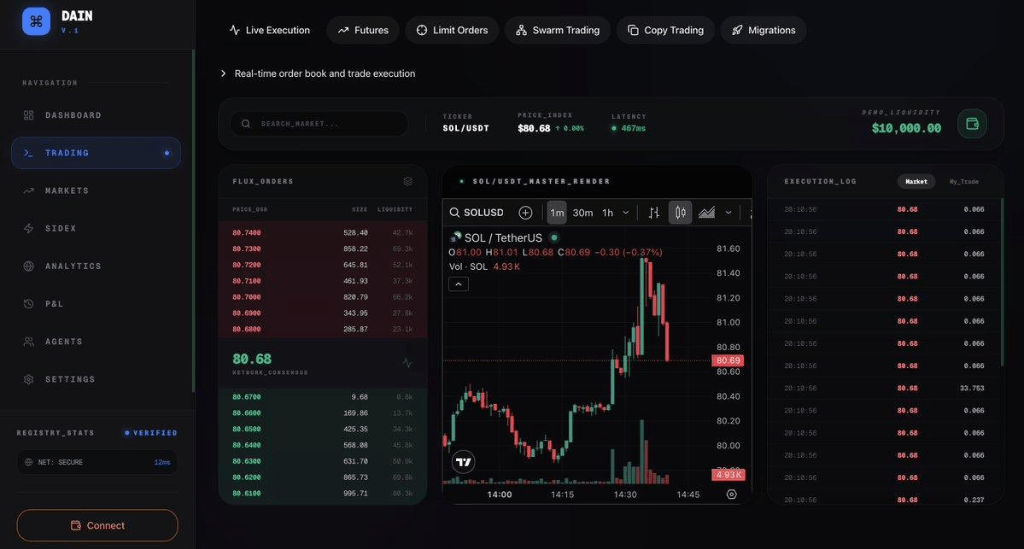1024x549 pixels.
Task: Click the 467ms latency value
Action: click(633, 129)
